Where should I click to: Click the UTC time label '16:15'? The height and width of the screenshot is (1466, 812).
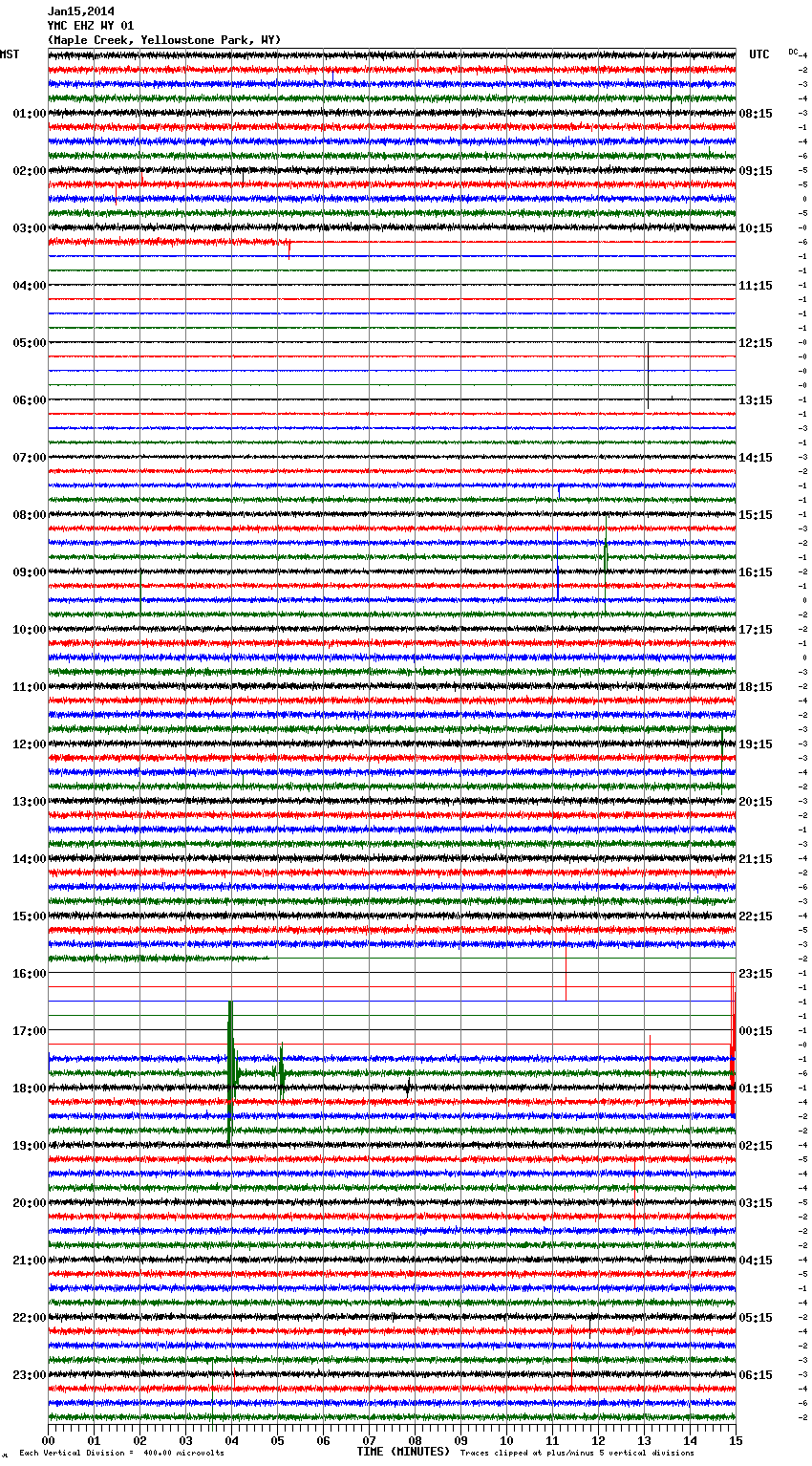tap(756, 572)
